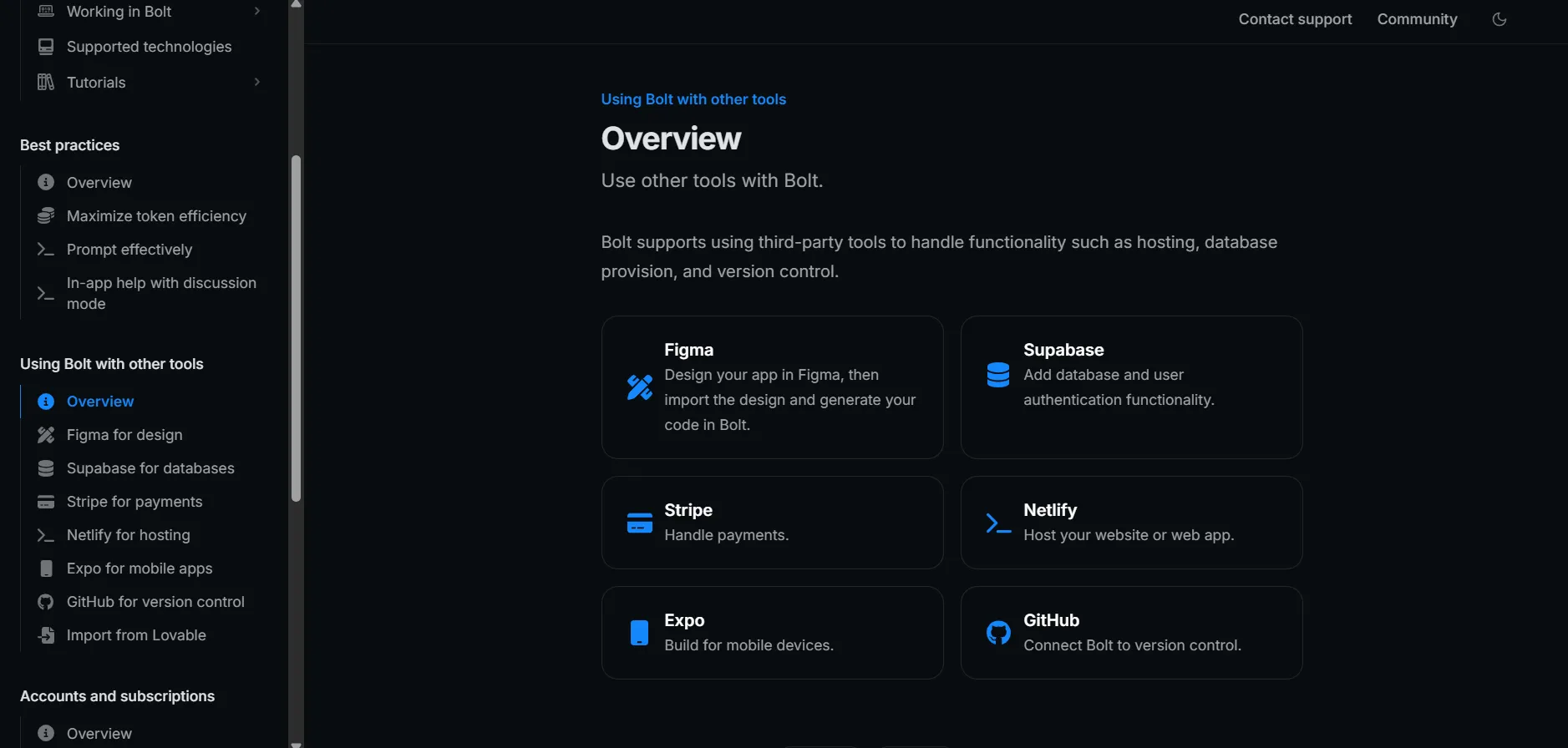Viewport: 1568px width, 748px height.
Task: Expand the Working in Bolt chevron
Action: pos(257,11)
